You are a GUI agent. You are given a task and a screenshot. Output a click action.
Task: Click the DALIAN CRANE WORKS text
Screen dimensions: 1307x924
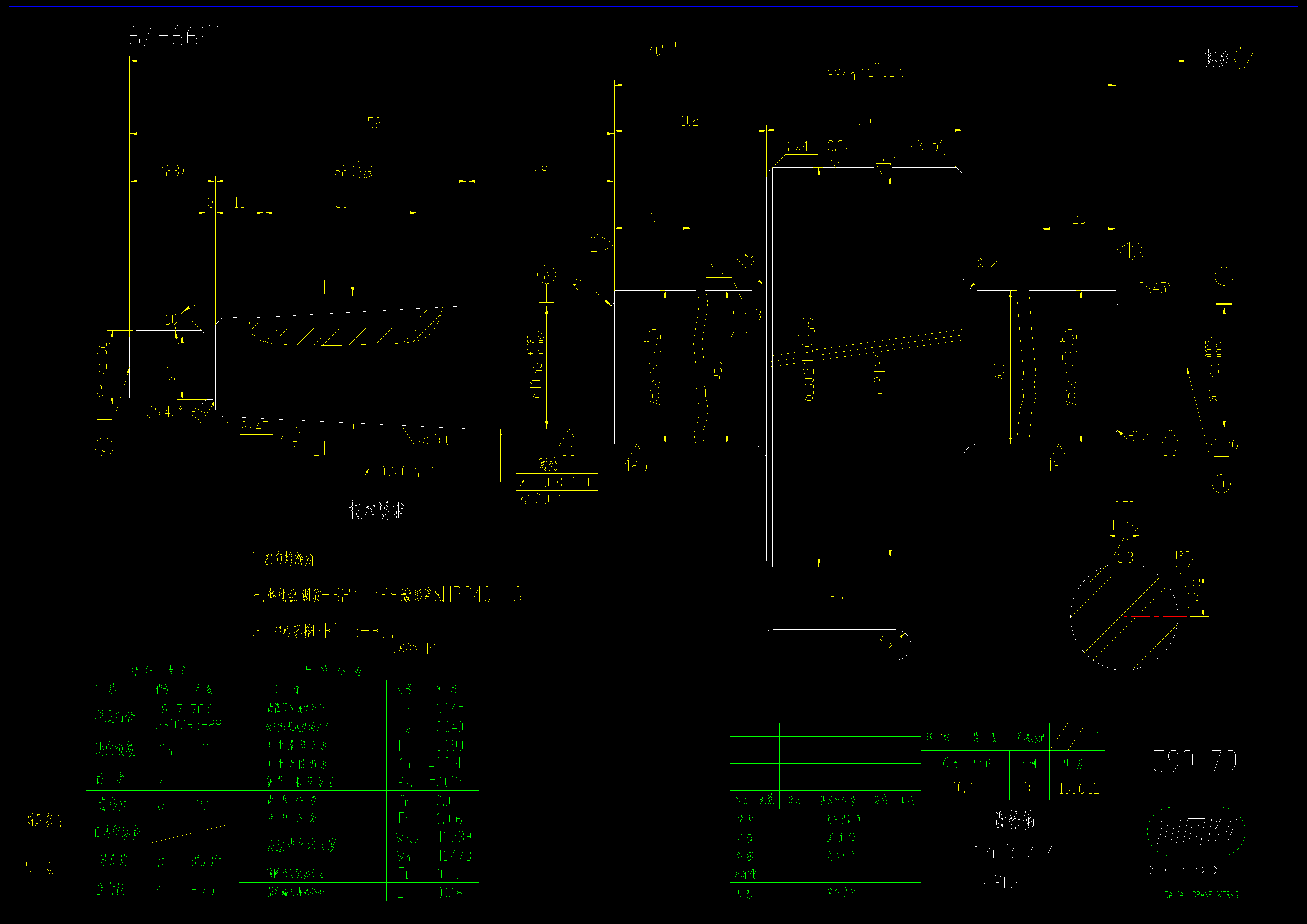pos(1202,895)
